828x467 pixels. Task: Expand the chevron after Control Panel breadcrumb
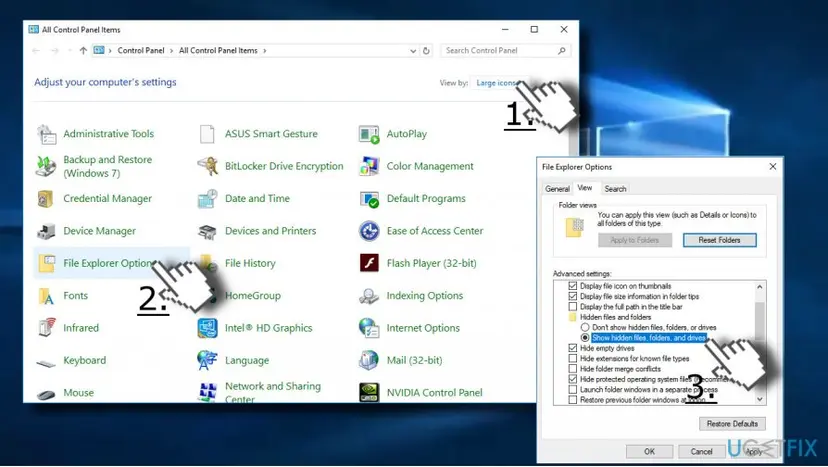171,51
